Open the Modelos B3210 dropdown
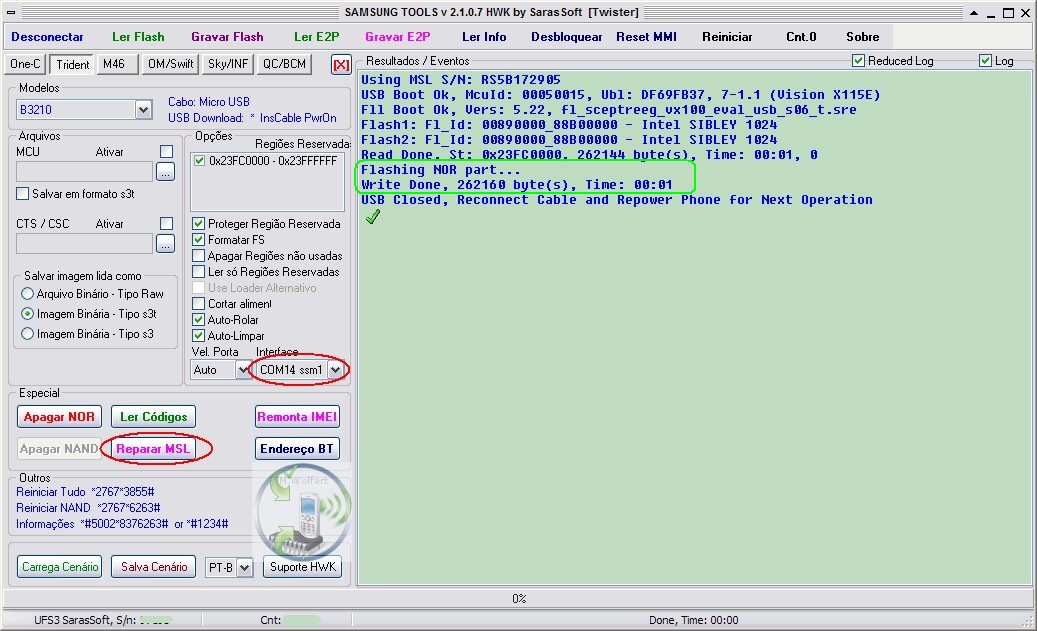This screenshot has width=1037, height=631. pos(144,110)
